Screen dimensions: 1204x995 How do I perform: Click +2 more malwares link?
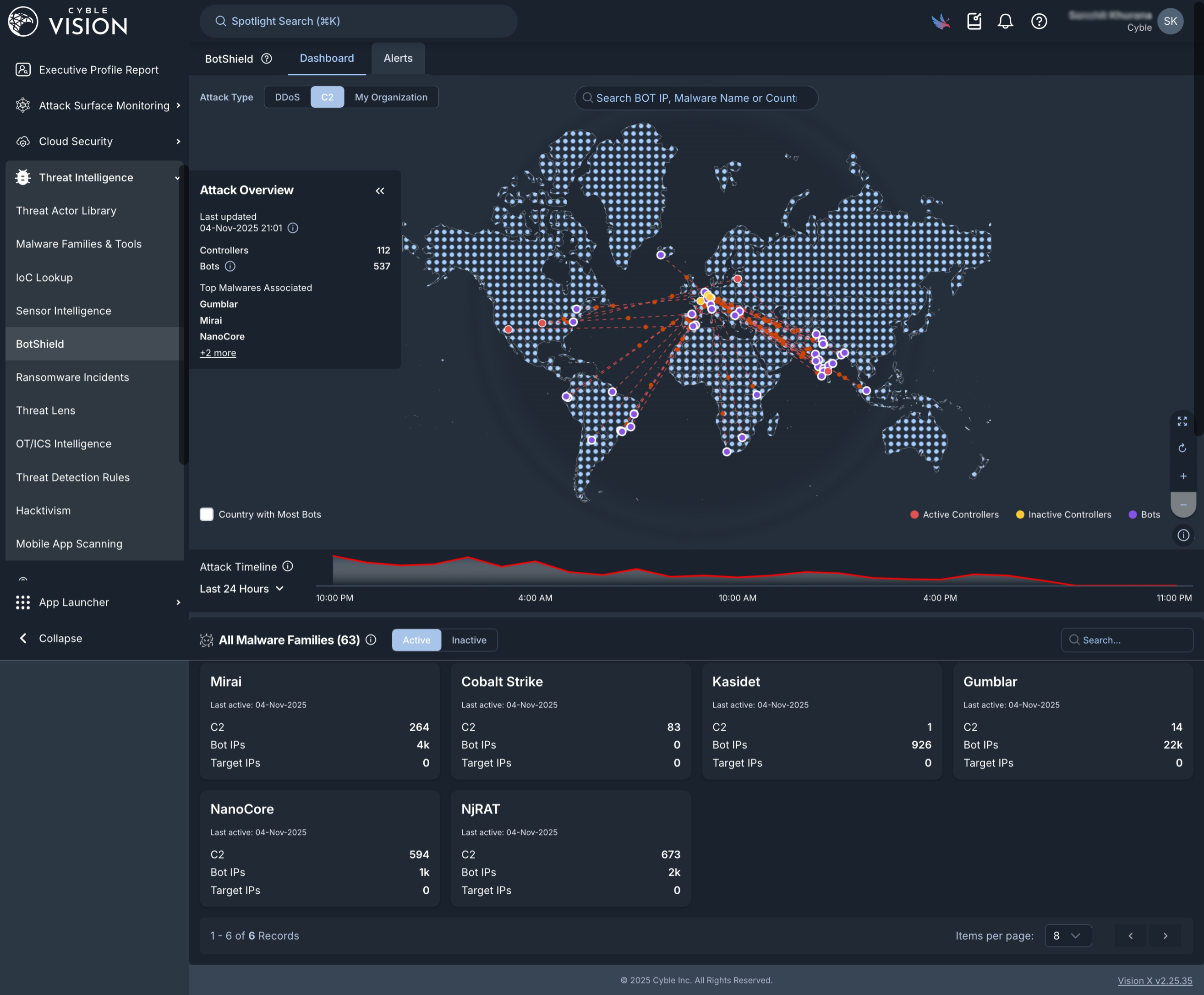[218, 353]
